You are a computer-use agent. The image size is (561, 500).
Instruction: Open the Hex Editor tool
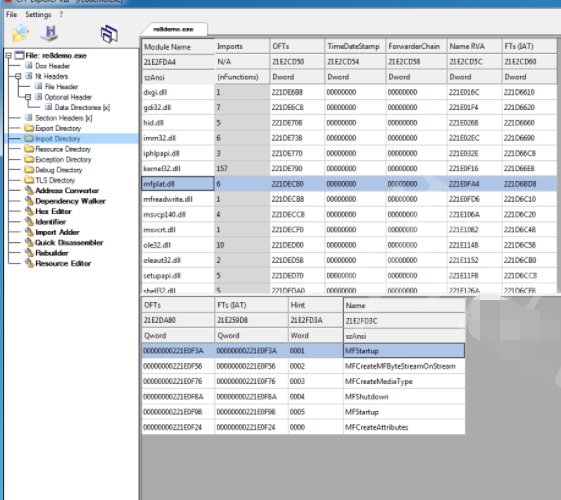click(53, 211)
